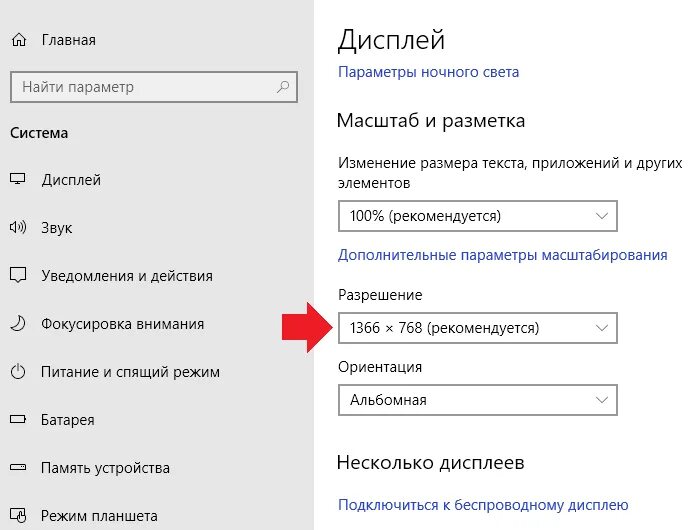The height and width of the screenshot is (530, 700).
Task: Click the Разрешение label
Action: 380,295
